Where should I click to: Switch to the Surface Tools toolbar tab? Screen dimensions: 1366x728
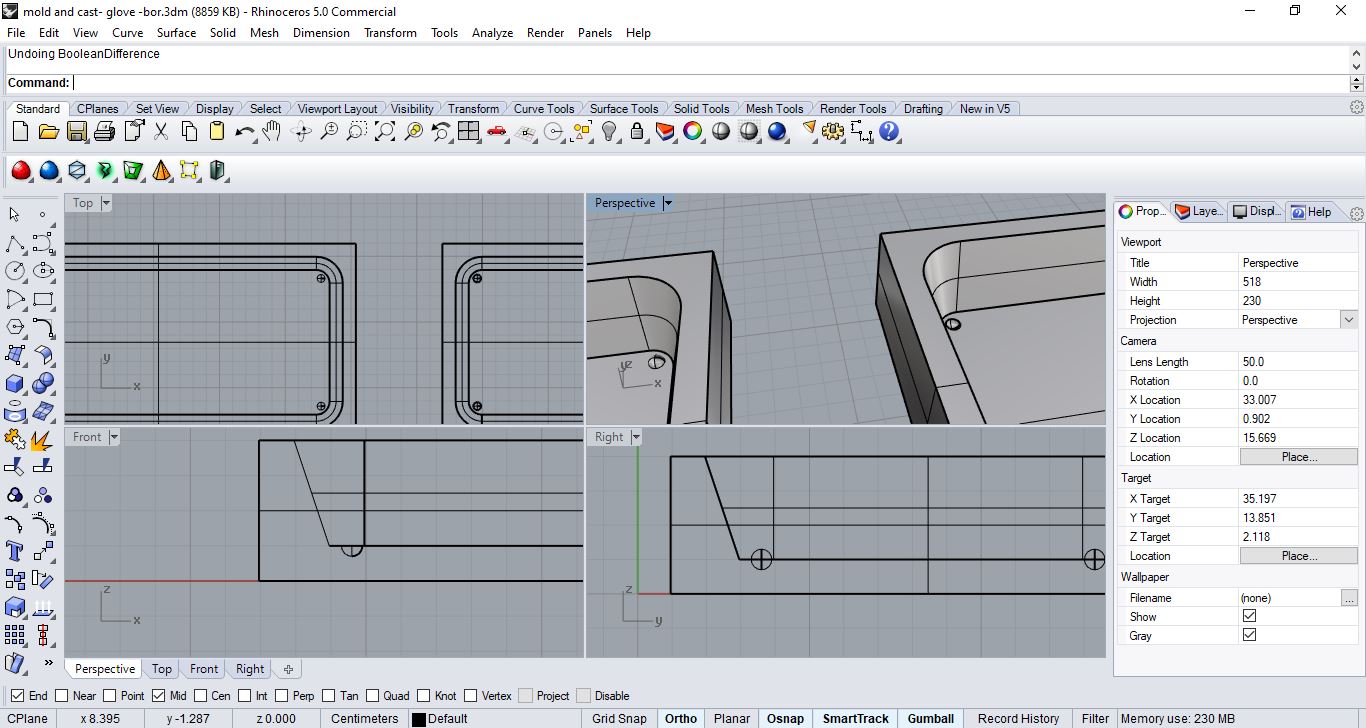[623, 109]
